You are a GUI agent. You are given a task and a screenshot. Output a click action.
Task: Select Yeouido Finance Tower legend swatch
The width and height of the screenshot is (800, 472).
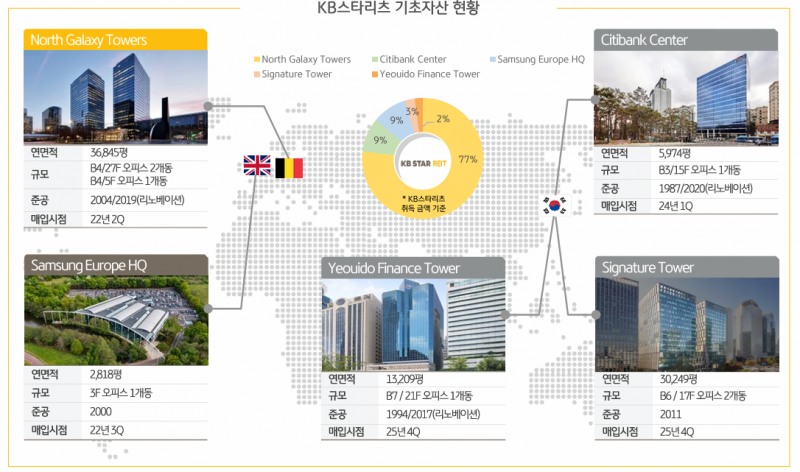(375, 74)
